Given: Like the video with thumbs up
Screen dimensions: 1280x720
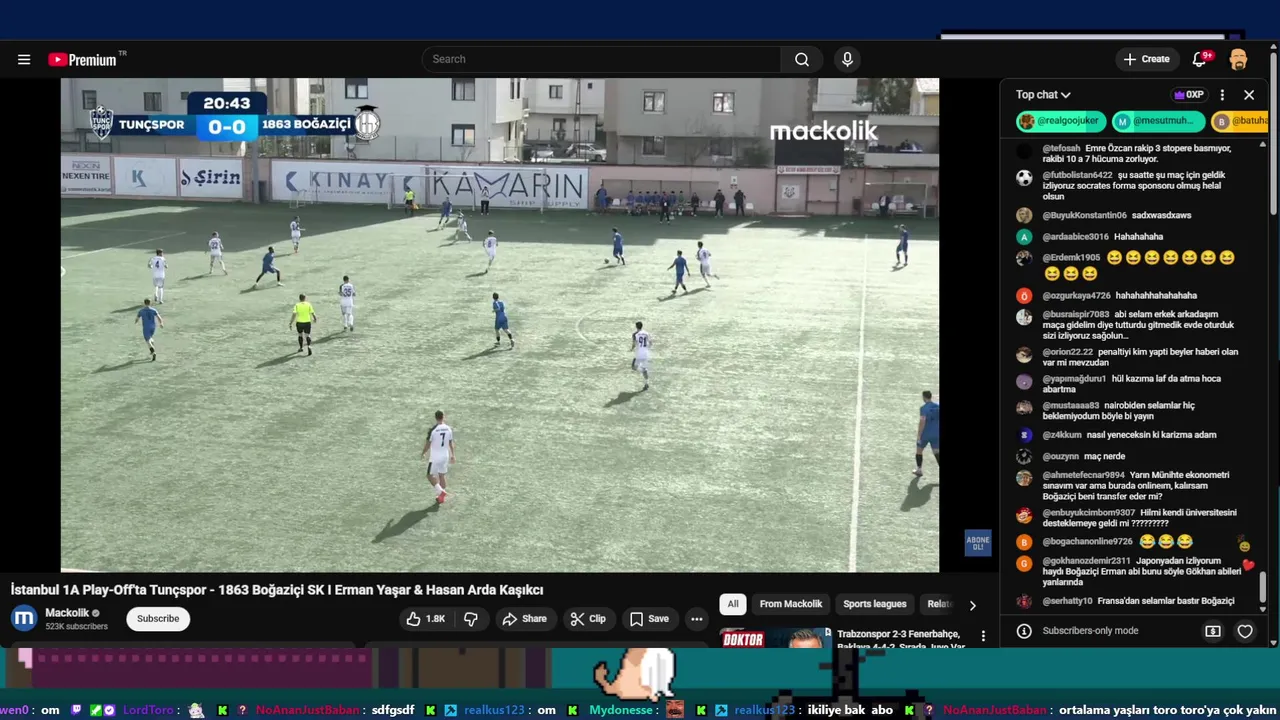Looking at the screenshot, I should tap(425, 619).
